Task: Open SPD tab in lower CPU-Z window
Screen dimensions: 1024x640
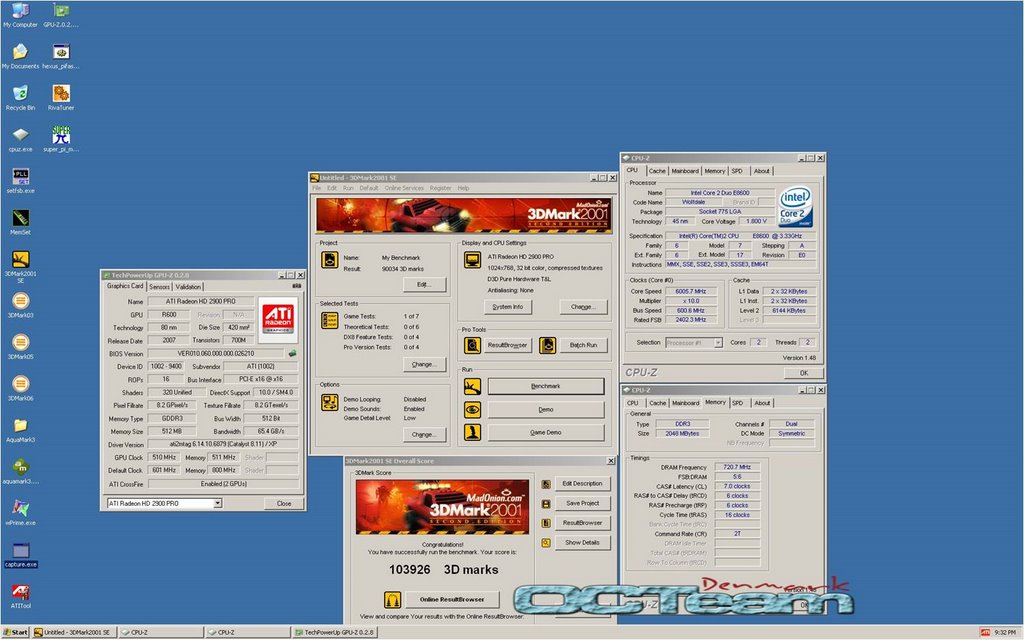Action: pos(738,403)
